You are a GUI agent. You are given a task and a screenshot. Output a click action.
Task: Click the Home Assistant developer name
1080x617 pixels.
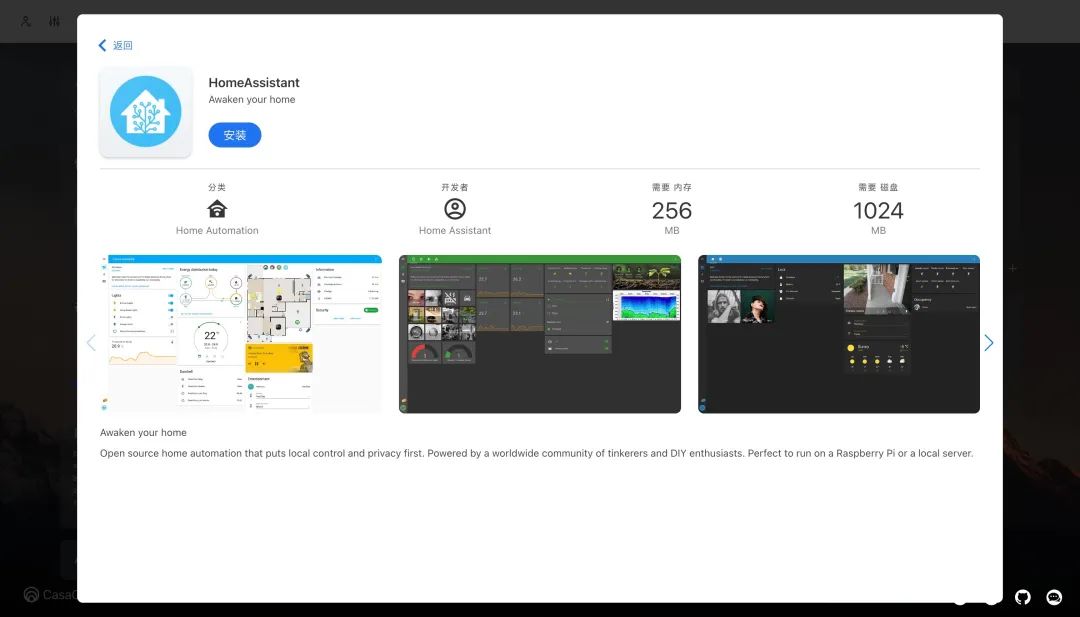point(455,231)
